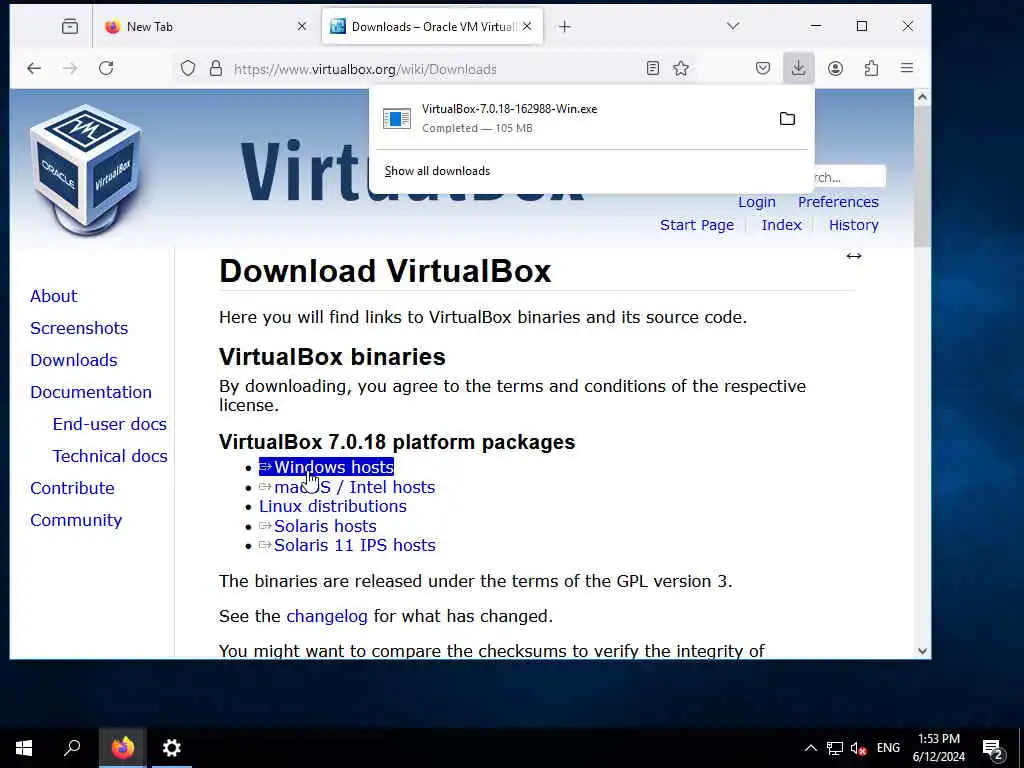Click the wiki search field
The width and height of the screenshot is (1024, 768).
pos(849,177)
